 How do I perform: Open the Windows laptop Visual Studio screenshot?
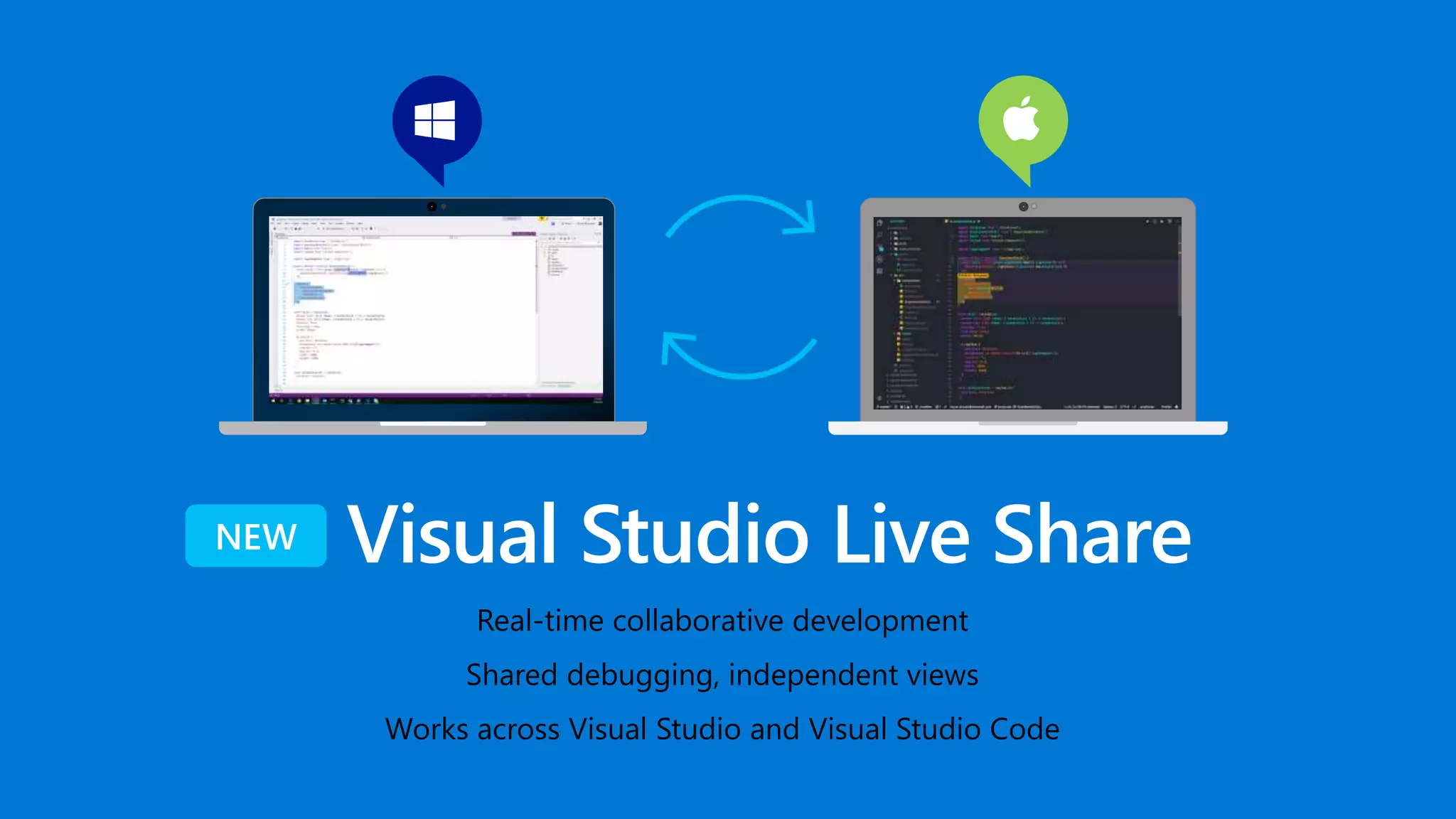tap(436, 309)
